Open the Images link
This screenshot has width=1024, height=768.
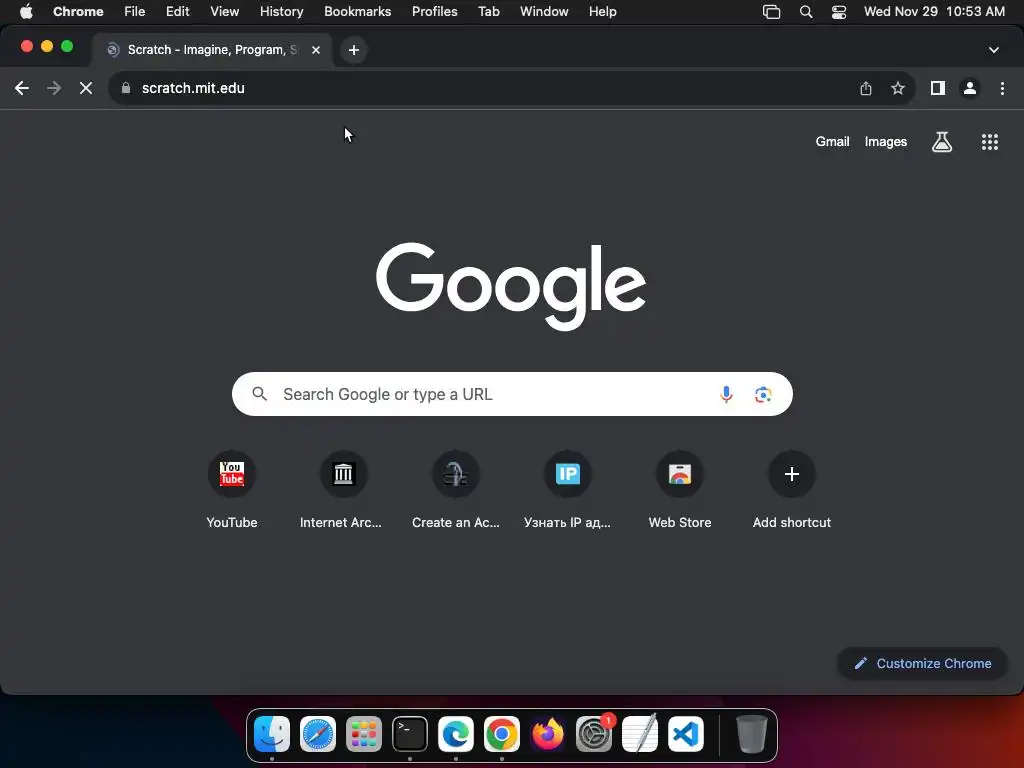(x=886, y=142)
